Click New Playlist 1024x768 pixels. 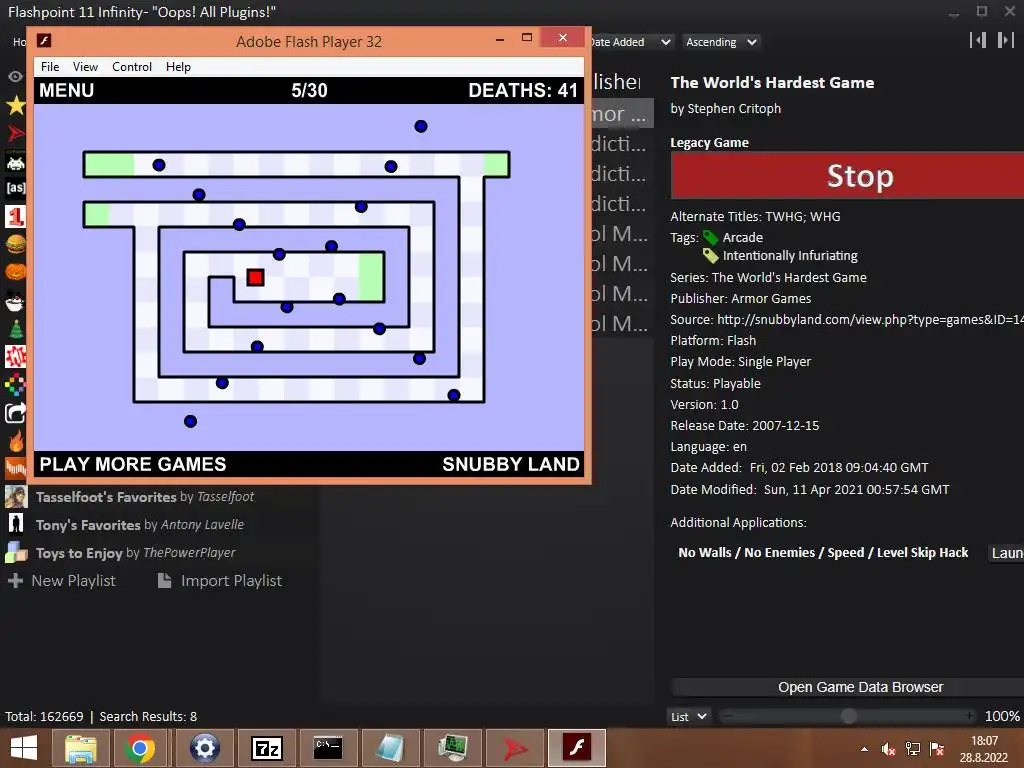pos(61,581)
